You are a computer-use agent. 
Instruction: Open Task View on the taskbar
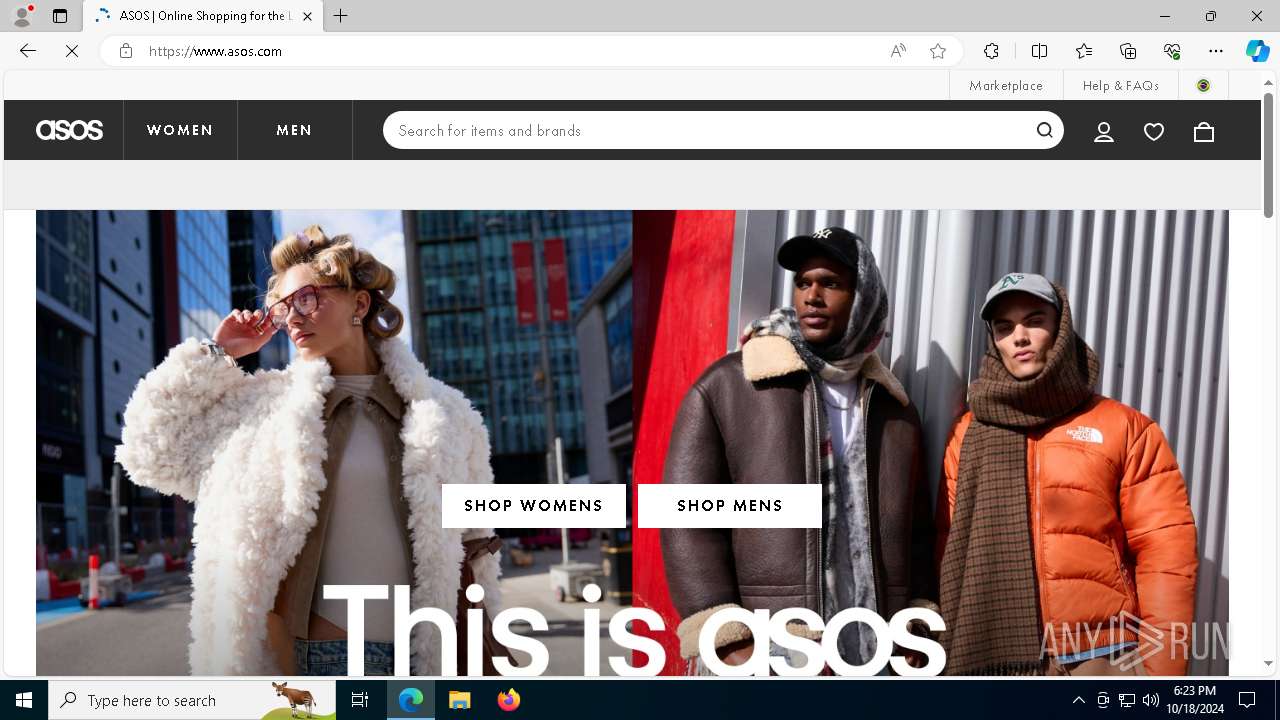tap(360, 700)
